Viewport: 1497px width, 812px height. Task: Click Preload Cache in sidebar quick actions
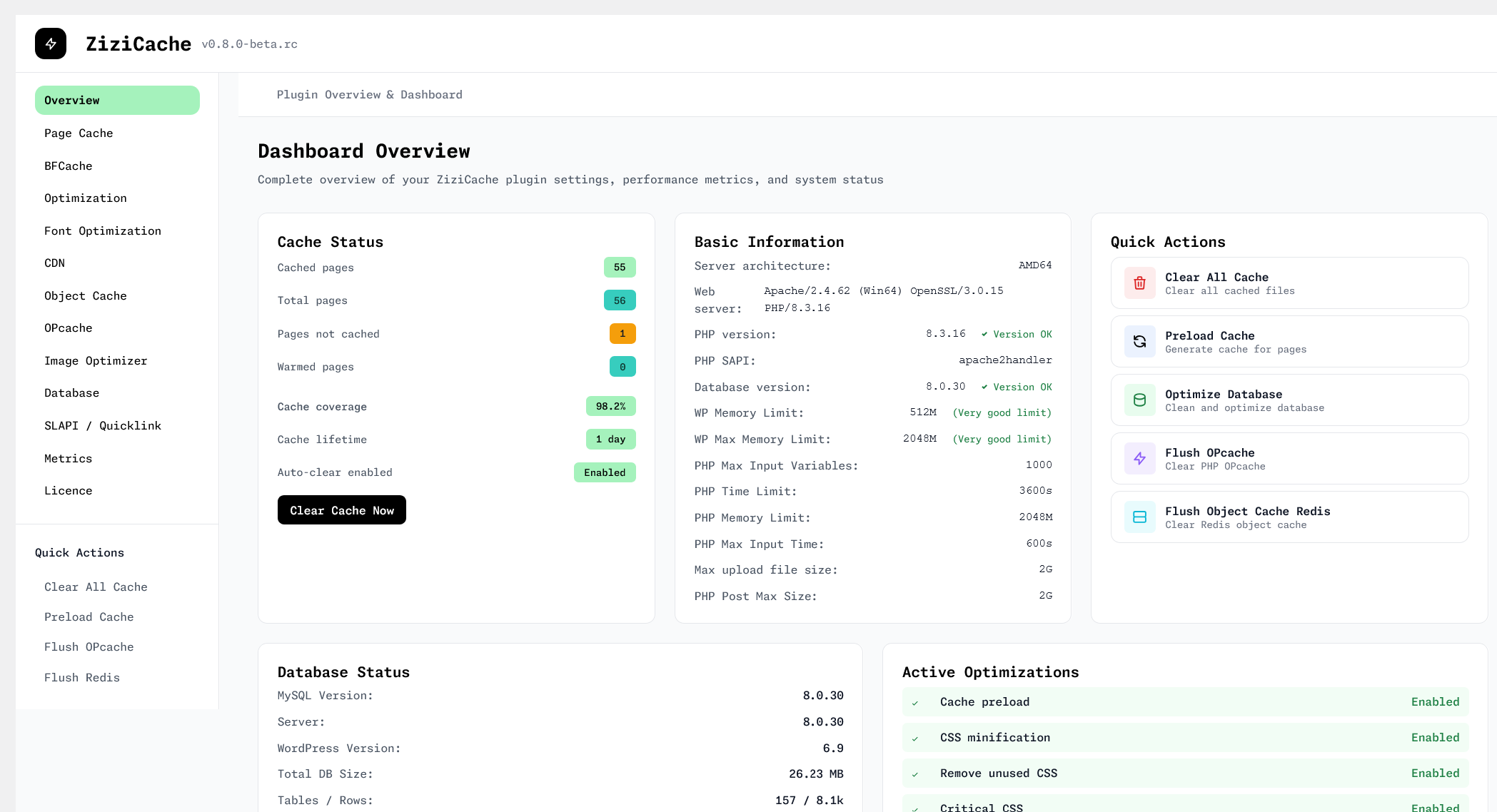coord(89,617)
